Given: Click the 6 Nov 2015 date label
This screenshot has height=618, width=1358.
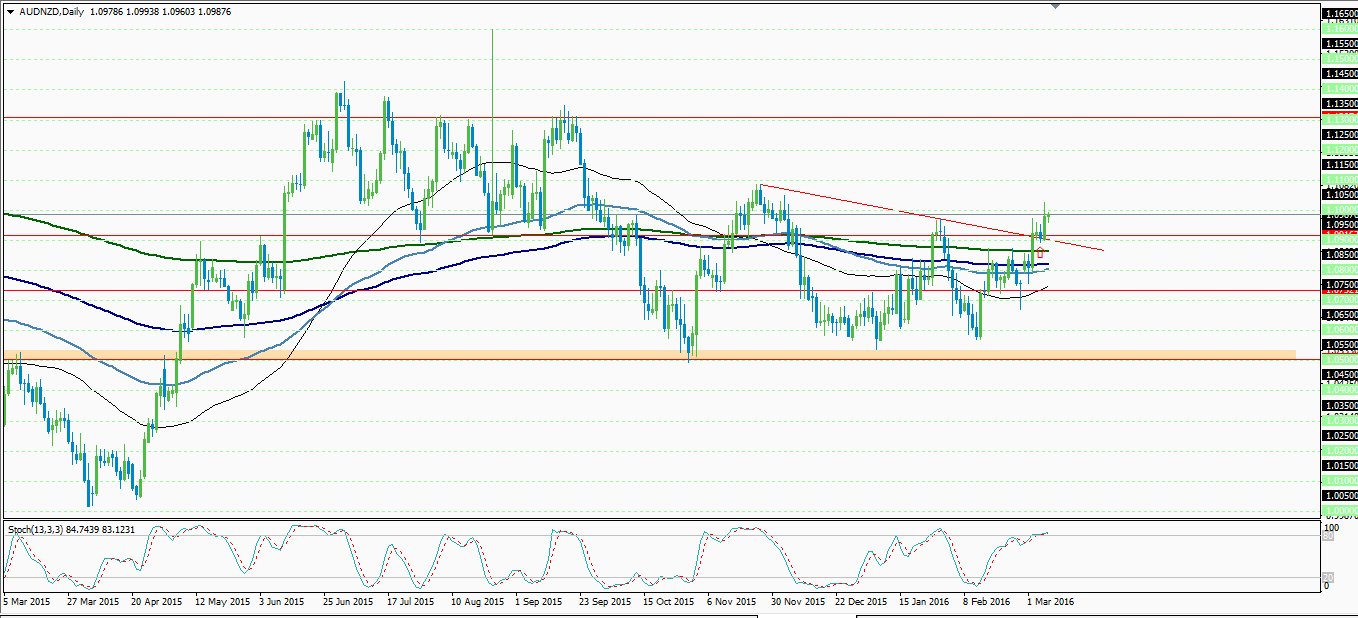Looking at the screenshot, I should pos(731,602).
